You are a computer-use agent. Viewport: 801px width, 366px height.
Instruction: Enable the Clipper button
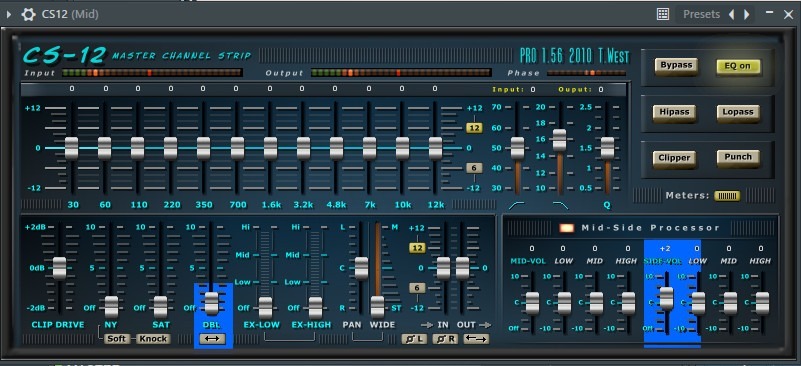tap(674, 158)
